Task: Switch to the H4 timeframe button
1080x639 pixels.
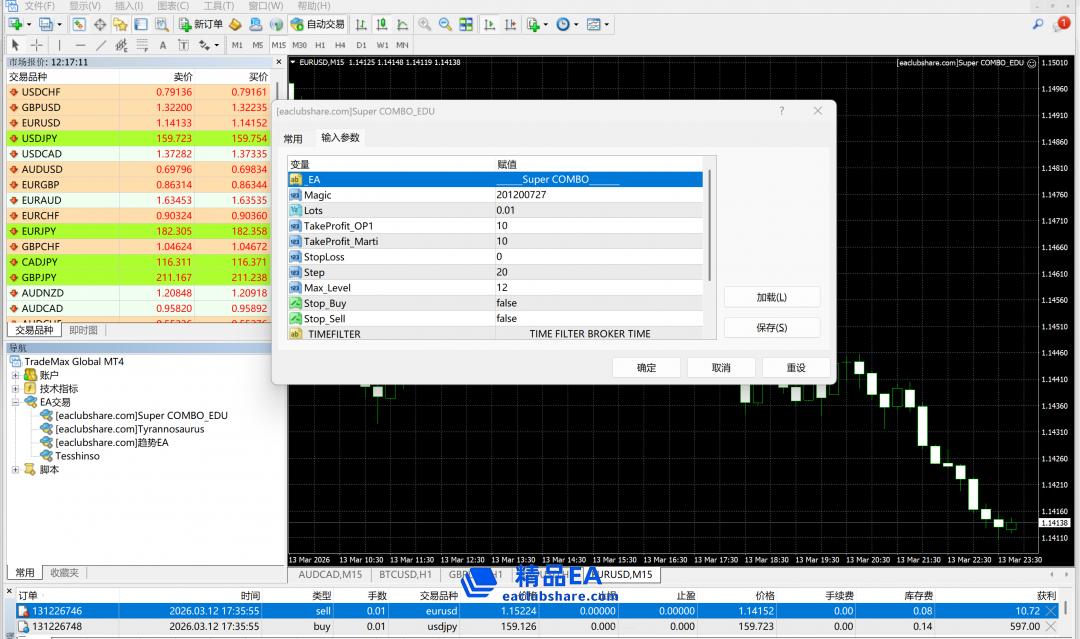Action: pyautogui.click(x=340, y=45)
